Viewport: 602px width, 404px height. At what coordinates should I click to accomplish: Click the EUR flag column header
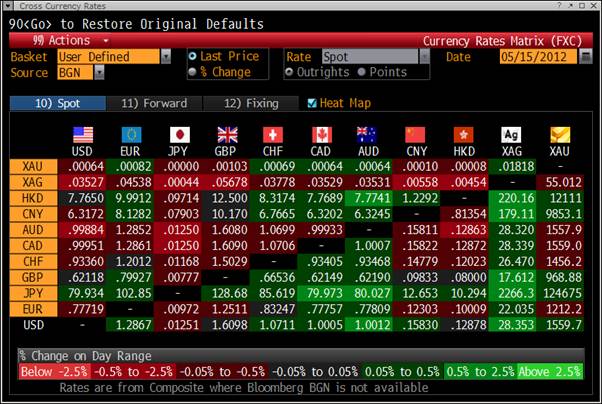pos(131,134)
